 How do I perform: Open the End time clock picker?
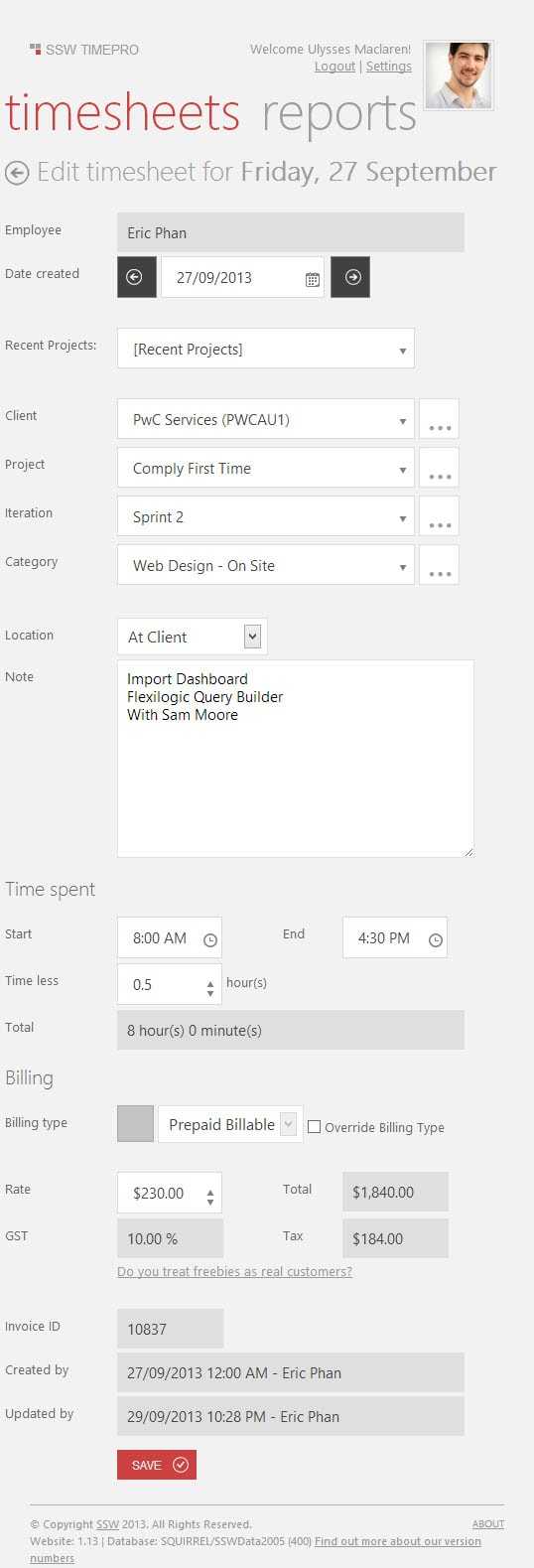435,939
